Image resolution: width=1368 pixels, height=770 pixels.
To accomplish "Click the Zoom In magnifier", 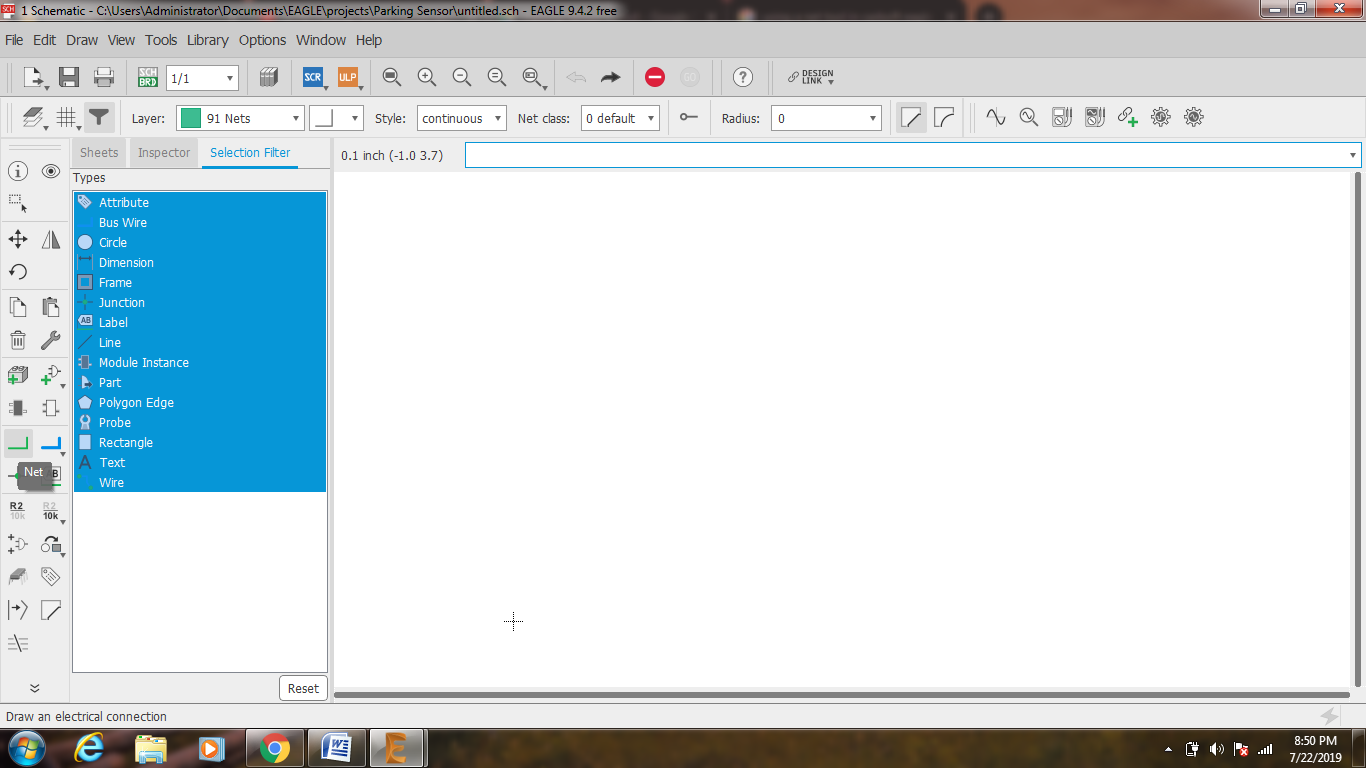I will click(x=427, y=77).
